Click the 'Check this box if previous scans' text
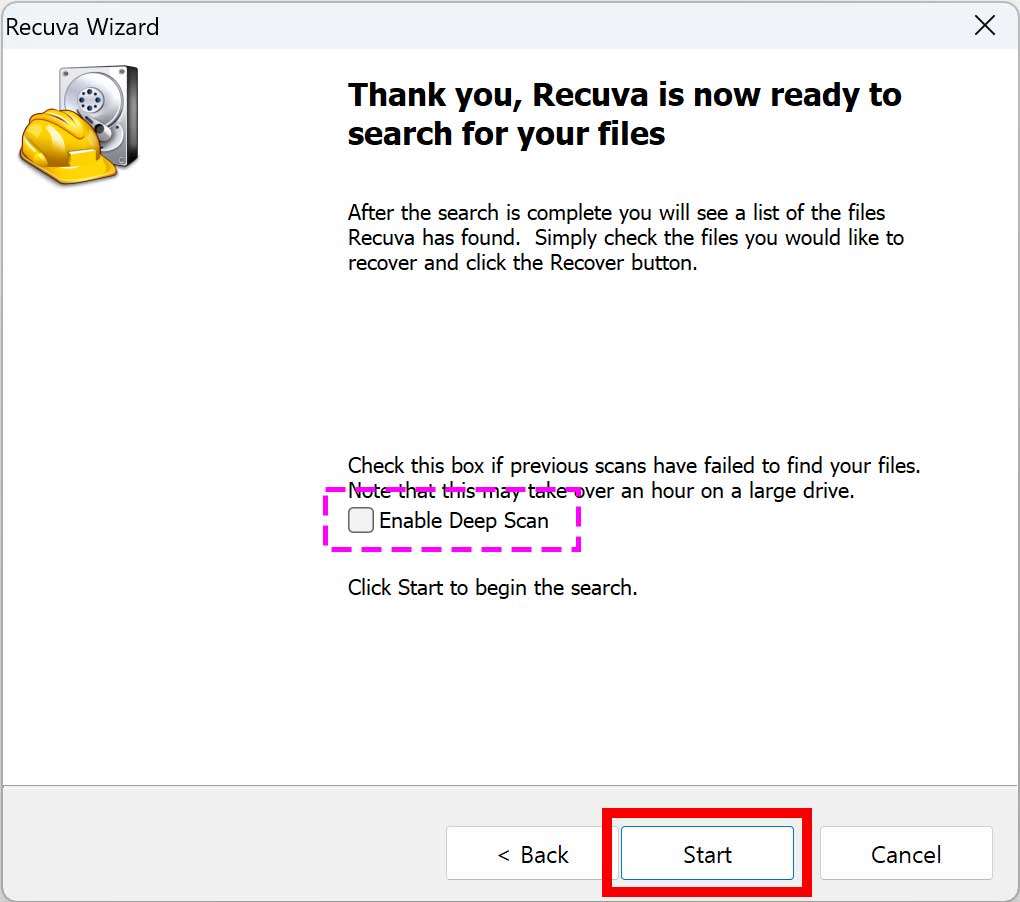1020x902 pixels. pos(634,466)
